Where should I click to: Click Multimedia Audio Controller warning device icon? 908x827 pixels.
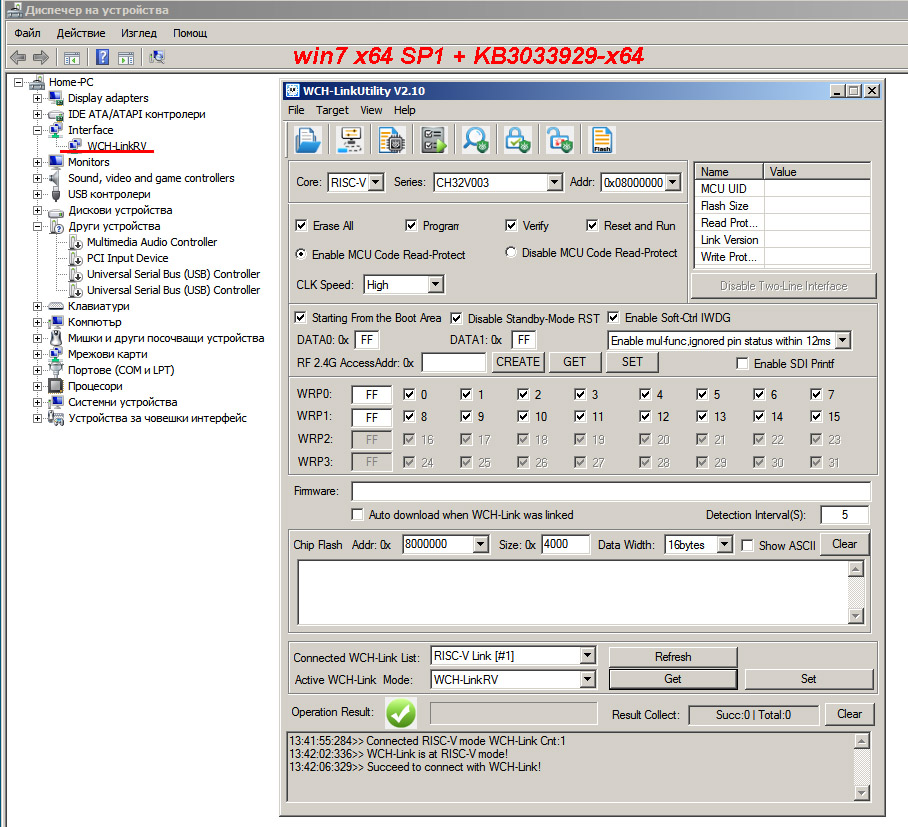76,242
